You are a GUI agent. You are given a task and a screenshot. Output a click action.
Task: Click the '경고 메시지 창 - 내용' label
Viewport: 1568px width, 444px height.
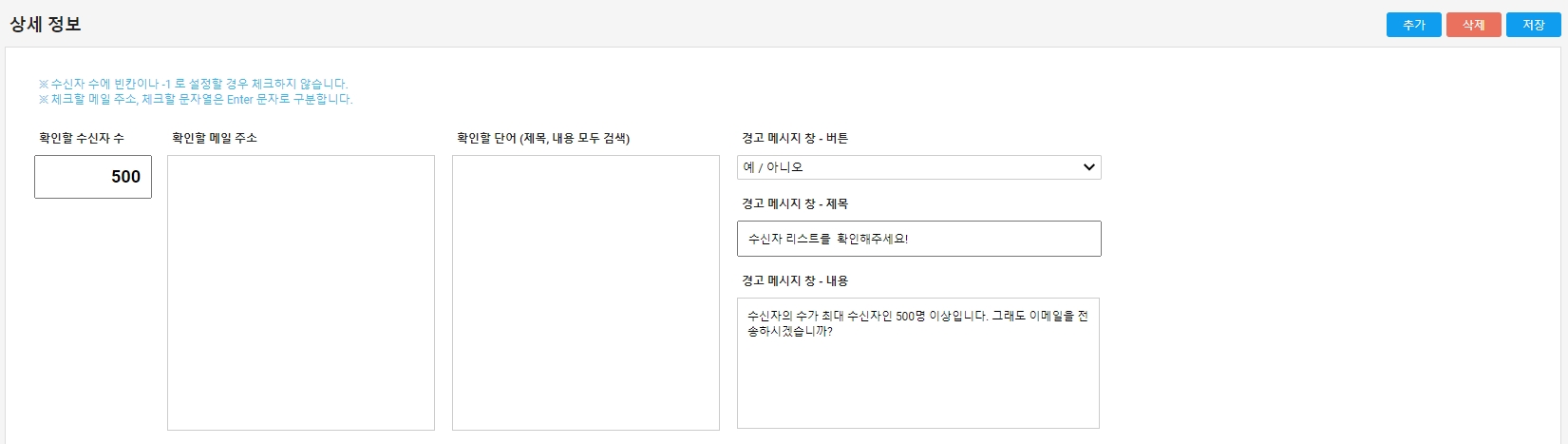(795, 280)
